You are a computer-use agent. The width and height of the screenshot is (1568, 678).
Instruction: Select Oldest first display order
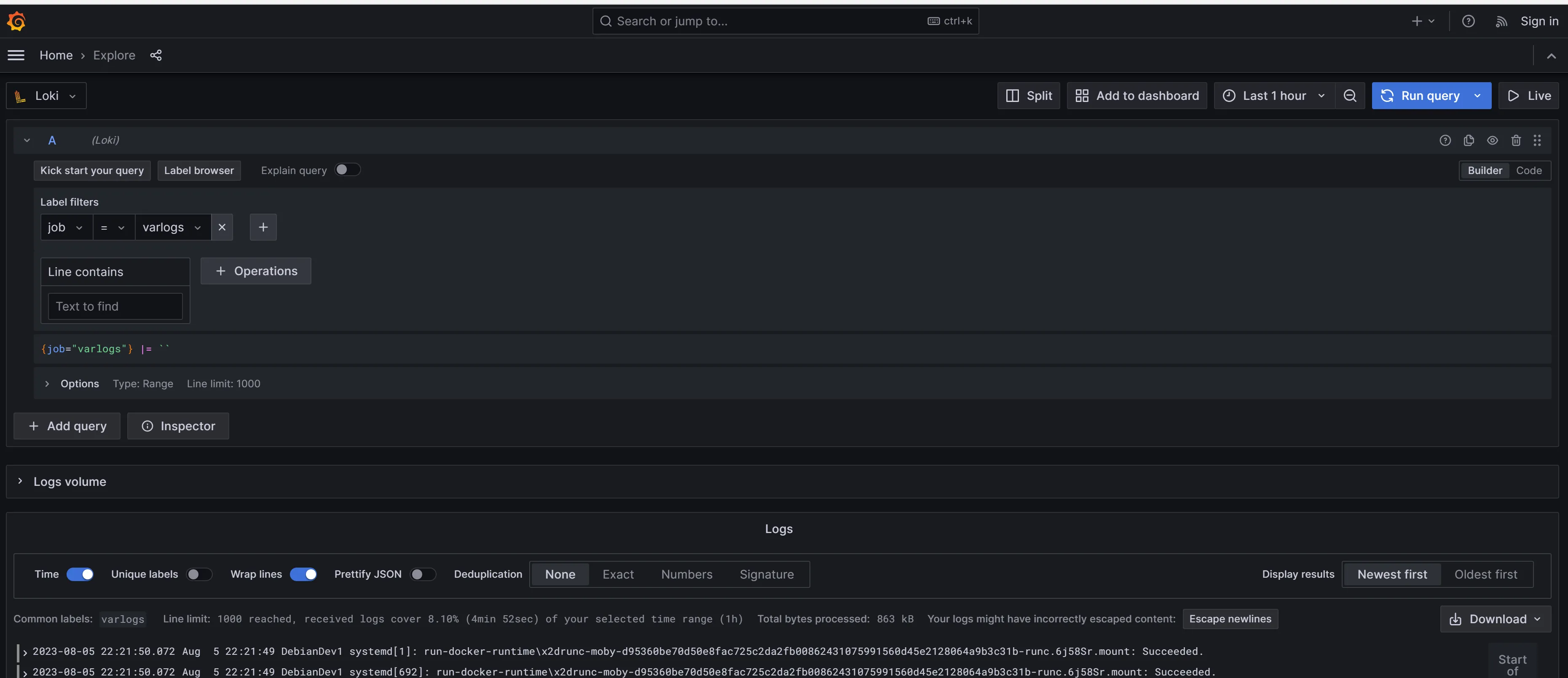point(1485,574)
